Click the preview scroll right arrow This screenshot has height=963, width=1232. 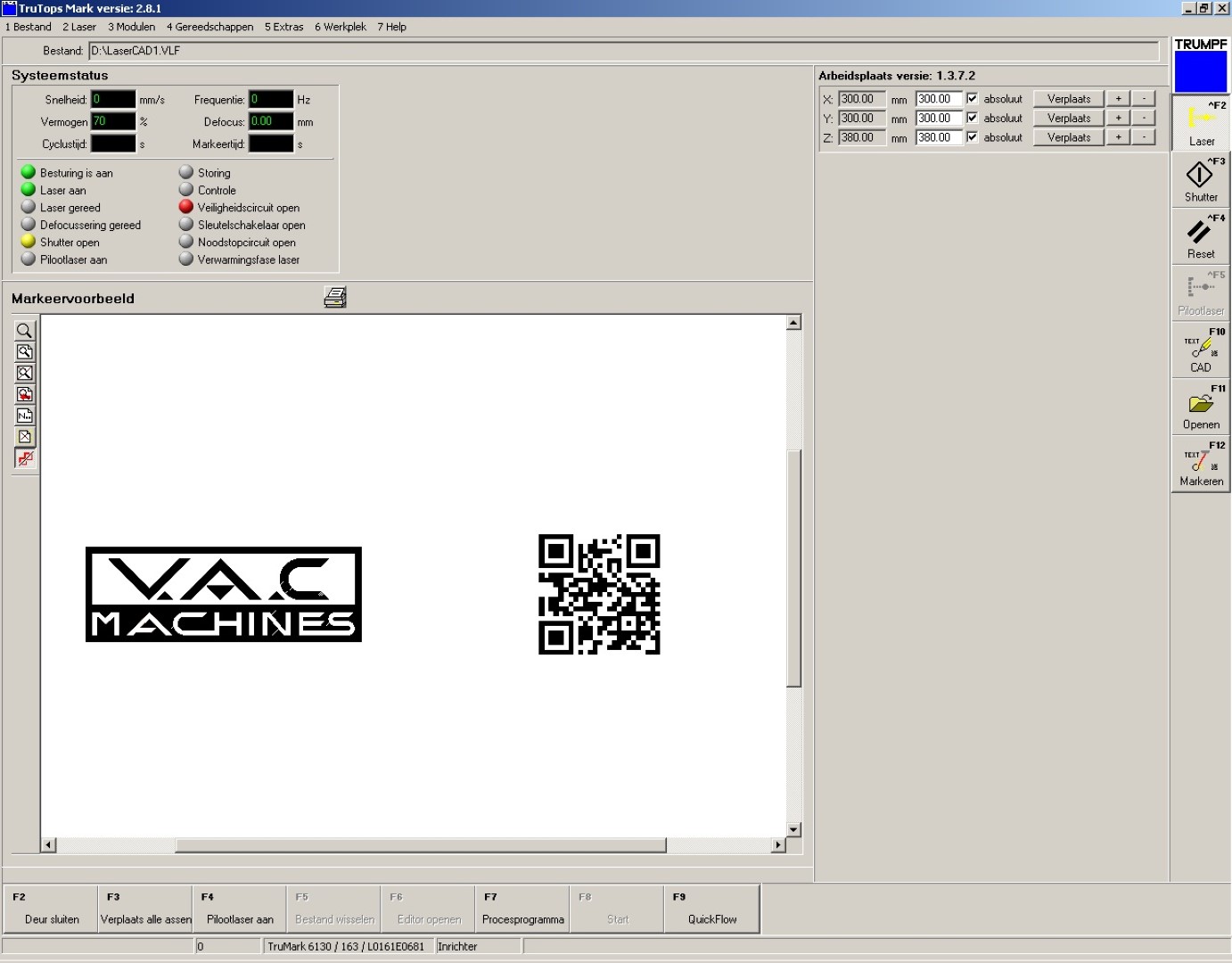coord(778,844)
